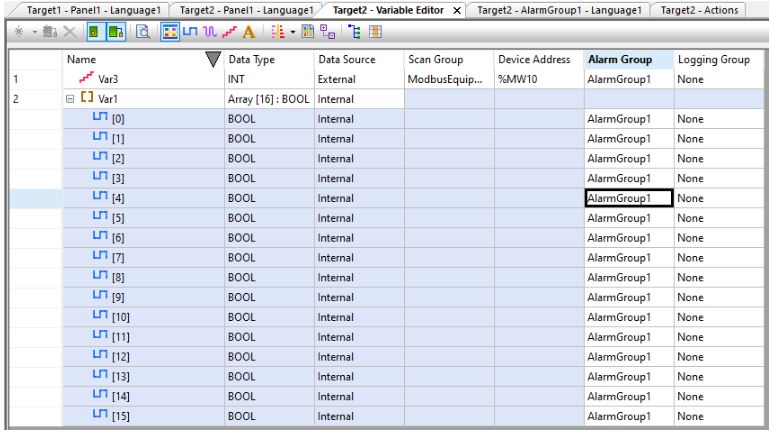Toggle the orange letter A string filter

(249, 32)
